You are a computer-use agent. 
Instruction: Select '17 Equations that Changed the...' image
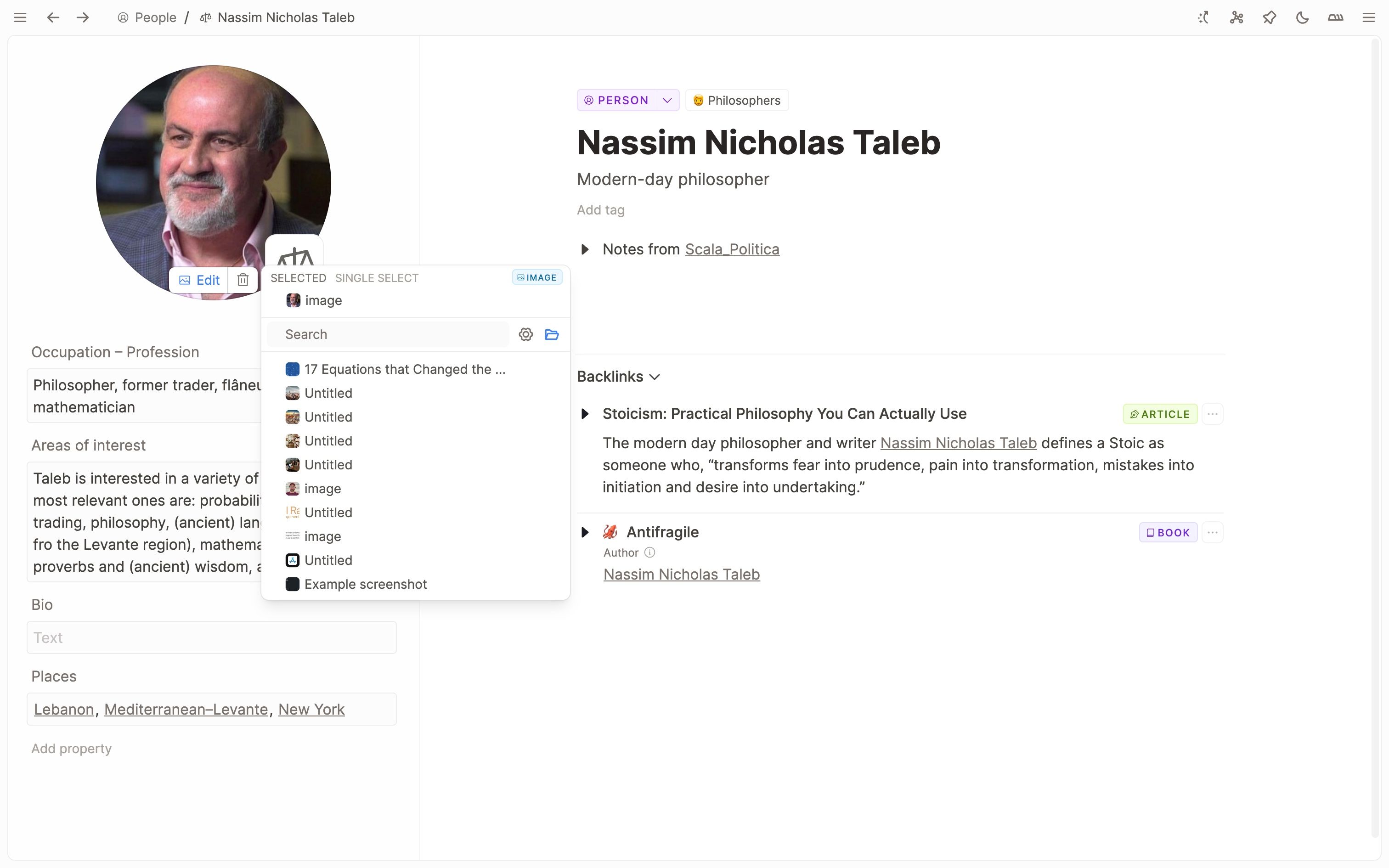[404, 369]
